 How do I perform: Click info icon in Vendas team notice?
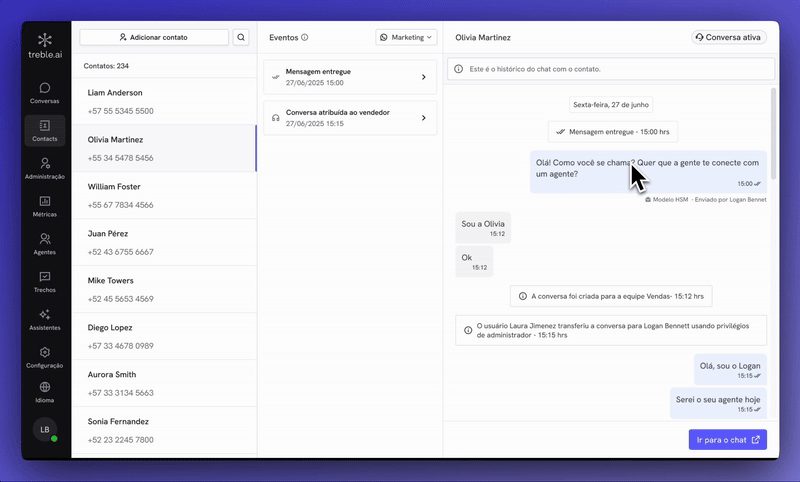click(522, 296)
